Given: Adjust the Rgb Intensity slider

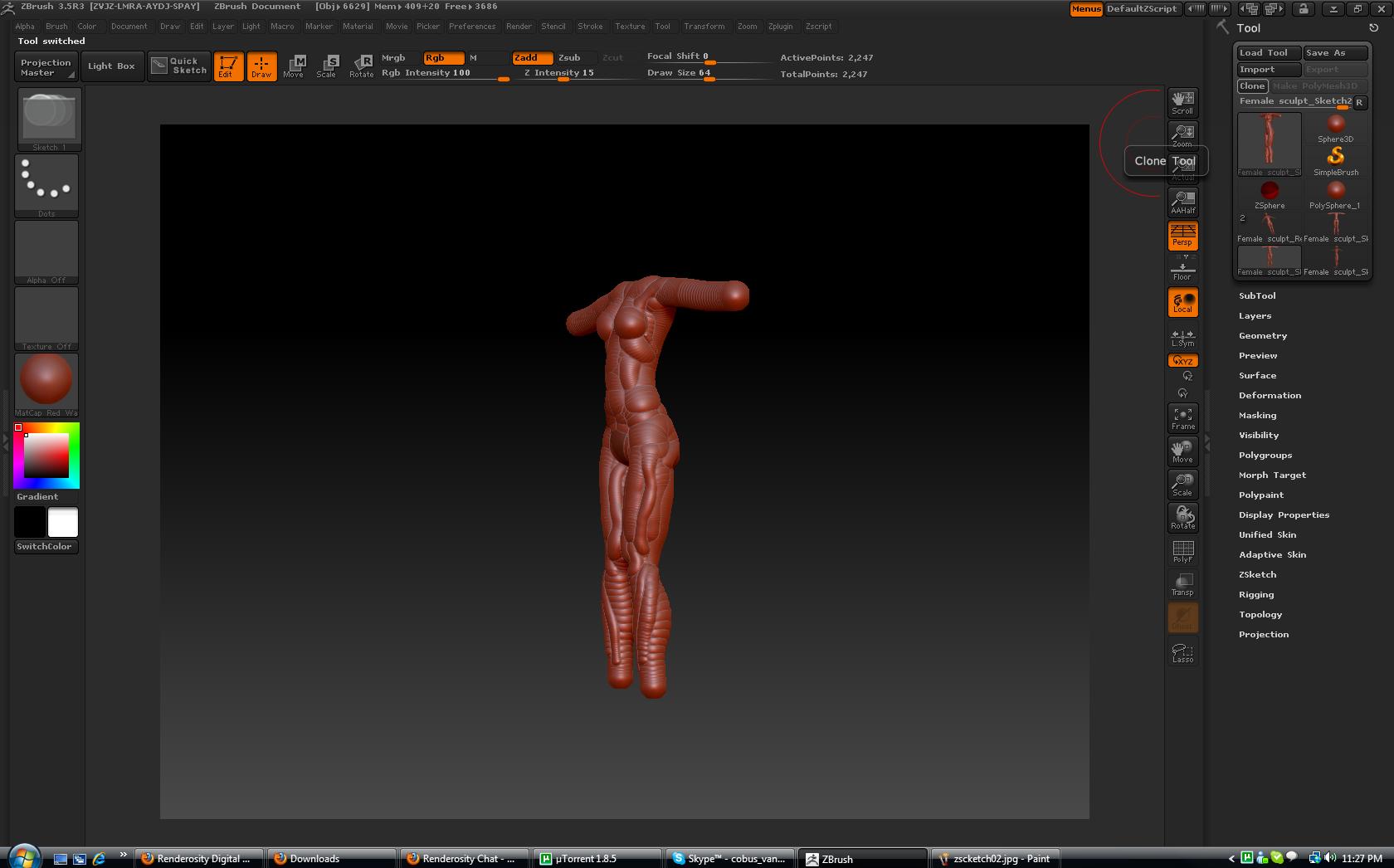Looking at the screenshot, I should [x=444, y=74].
